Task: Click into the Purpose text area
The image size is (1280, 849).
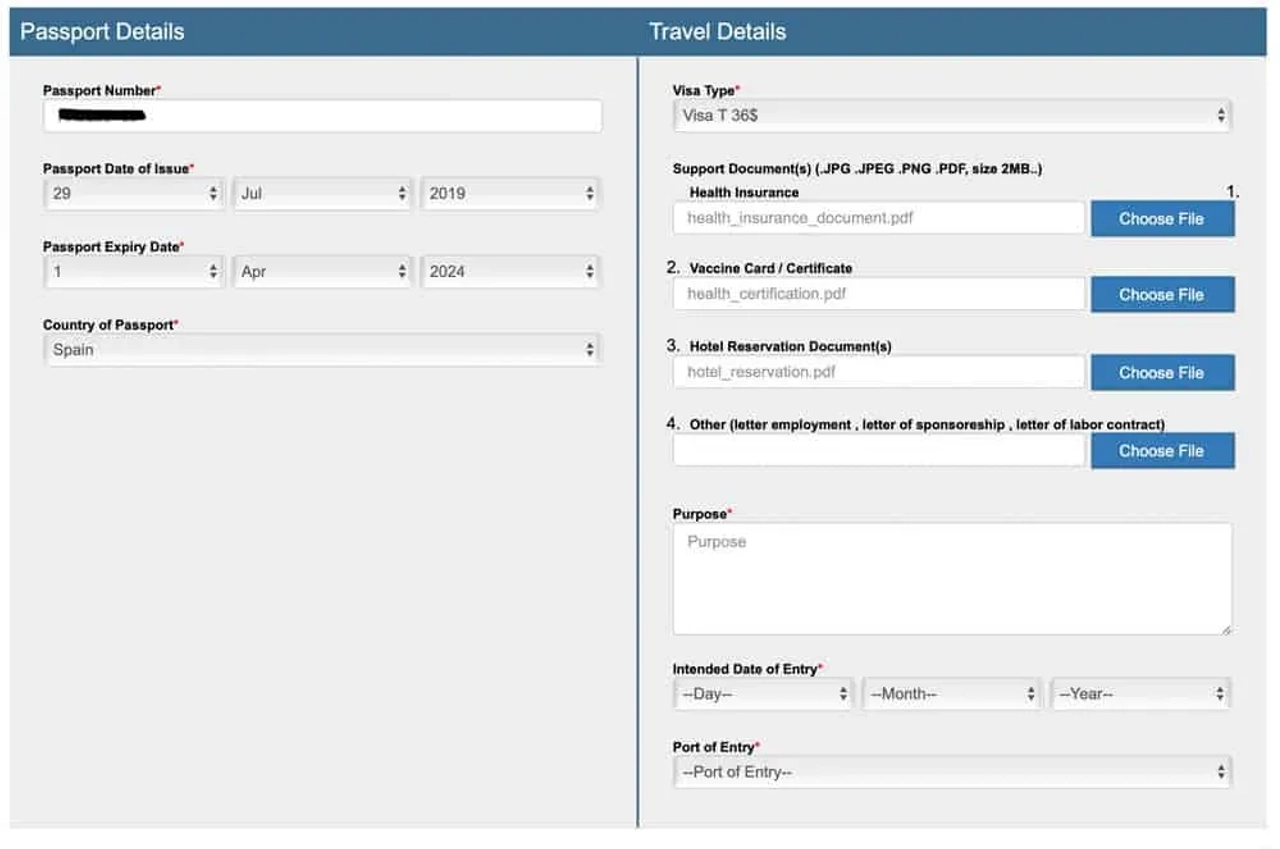Action: 952,578
